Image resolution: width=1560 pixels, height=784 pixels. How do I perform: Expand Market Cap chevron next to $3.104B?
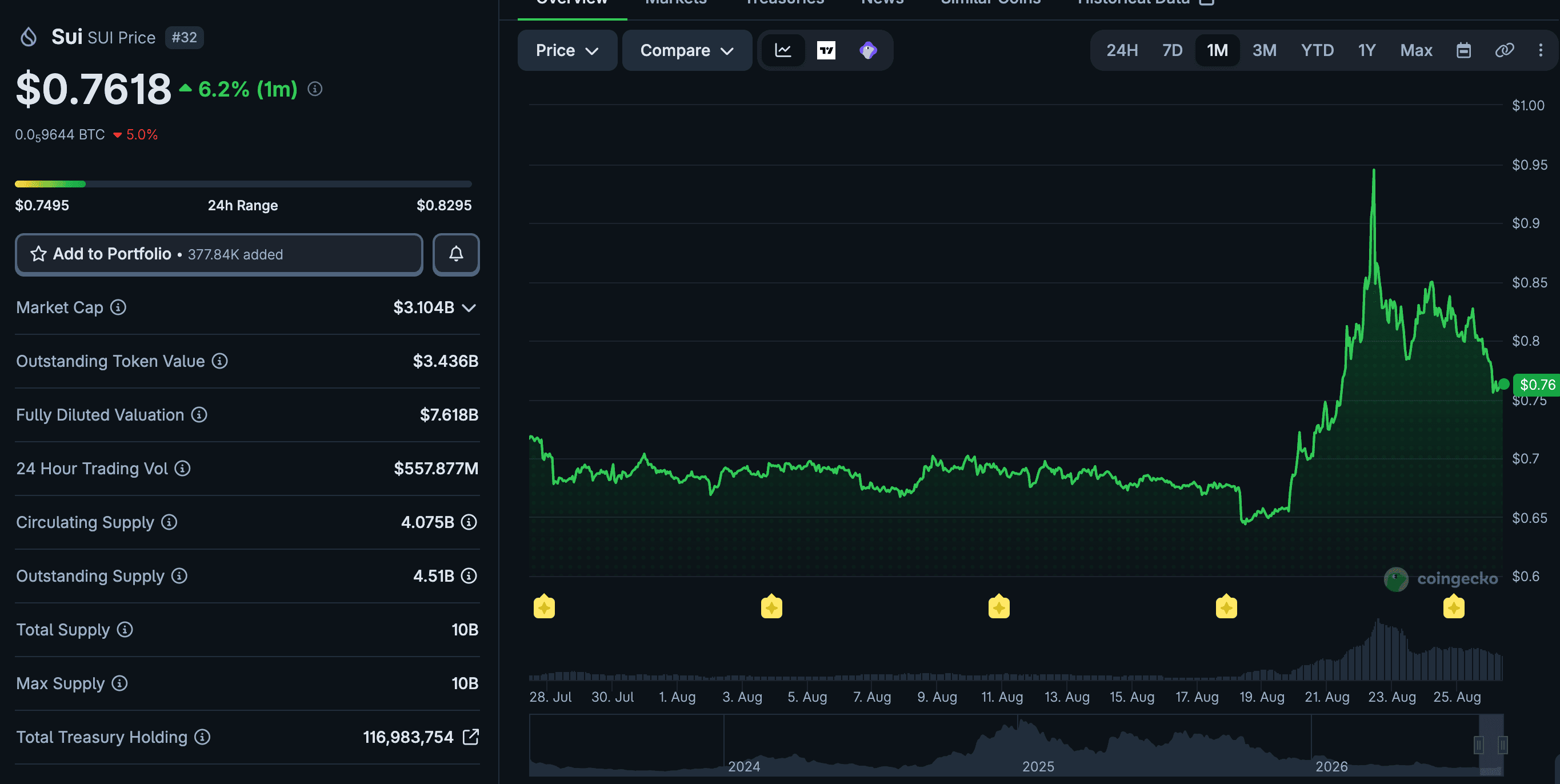pos(469,308)
